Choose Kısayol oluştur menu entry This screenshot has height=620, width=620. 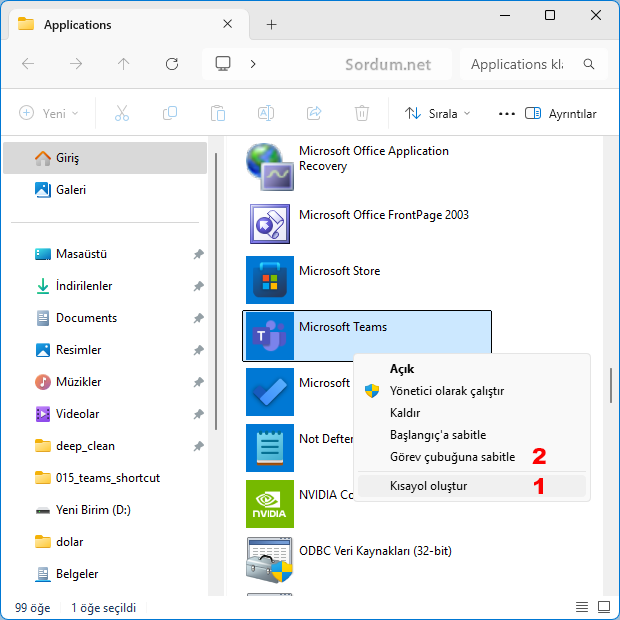pyautogui.click(x=472, y=486)
